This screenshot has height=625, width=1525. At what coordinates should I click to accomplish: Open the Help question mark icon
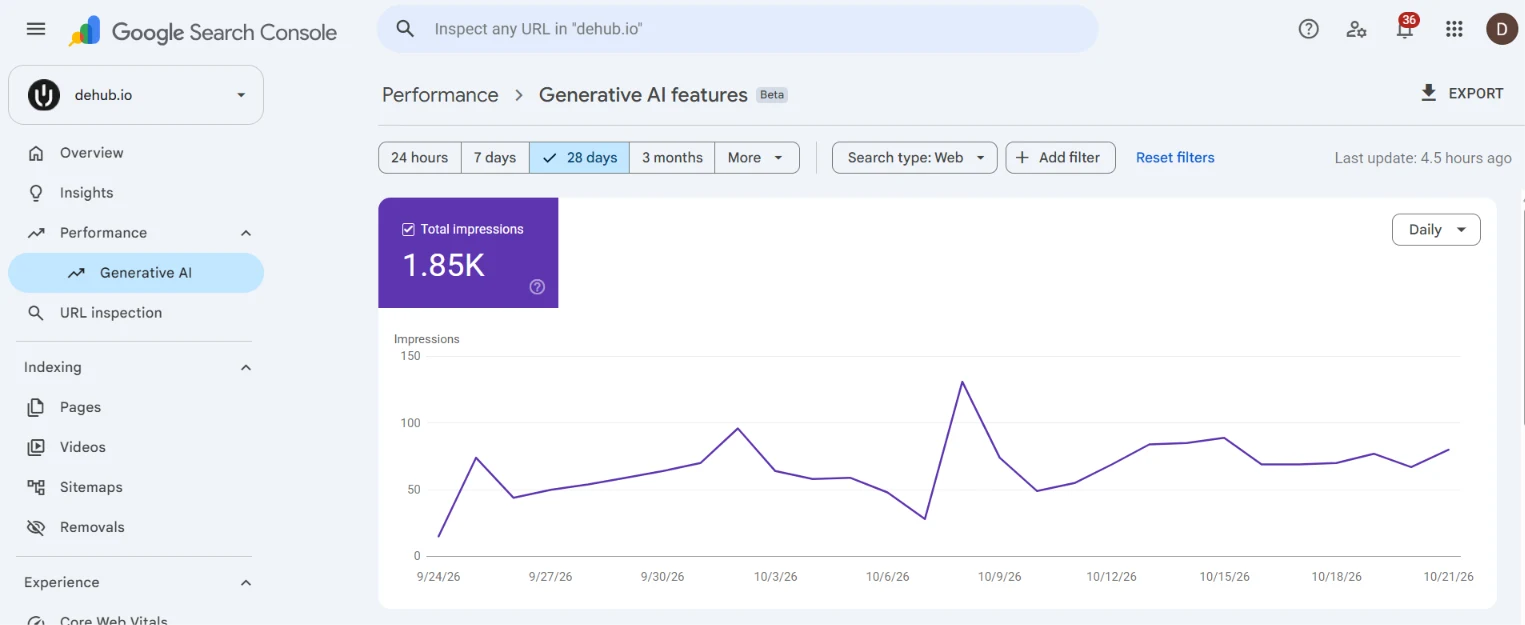[1308, 29]
